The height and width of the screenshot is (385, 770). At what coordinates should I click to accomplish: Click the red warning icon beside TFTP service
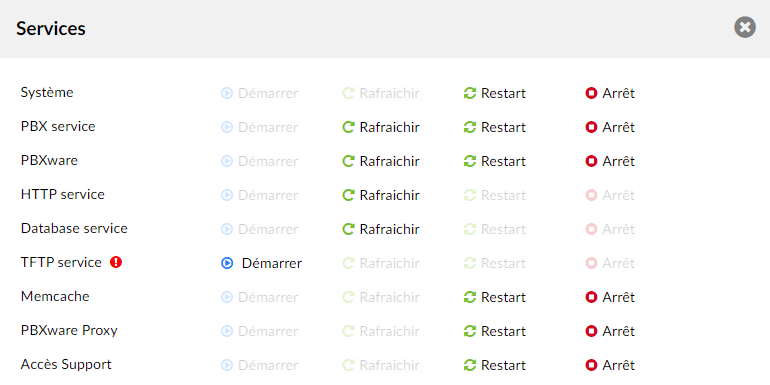(116, 262)
